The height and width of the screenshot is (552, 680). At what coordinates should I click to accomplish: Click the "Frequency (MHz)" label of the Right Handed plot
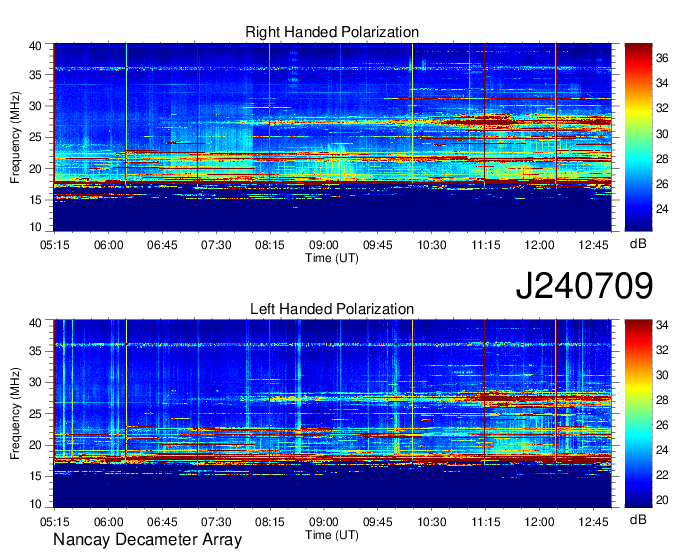[x=15, y=137]
